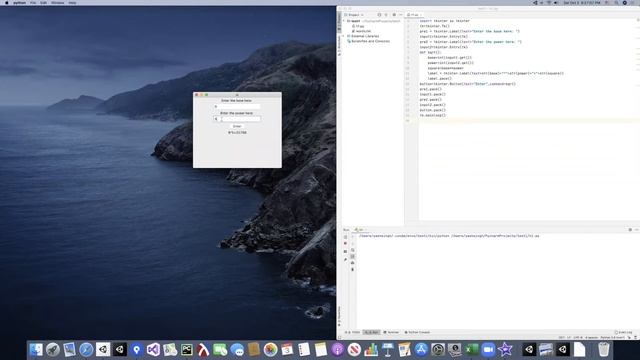
Task: Change the indent setting 4 spaces
Action: point(591,338)
